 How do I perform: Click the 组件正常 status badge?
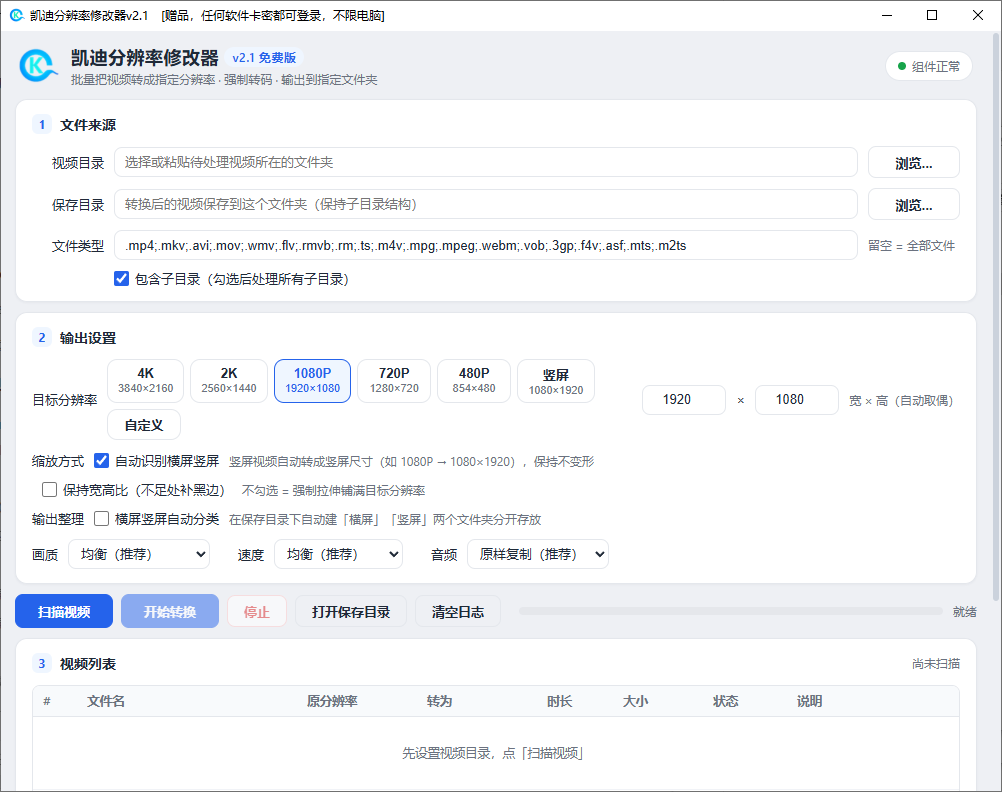[x=929, y=66]
